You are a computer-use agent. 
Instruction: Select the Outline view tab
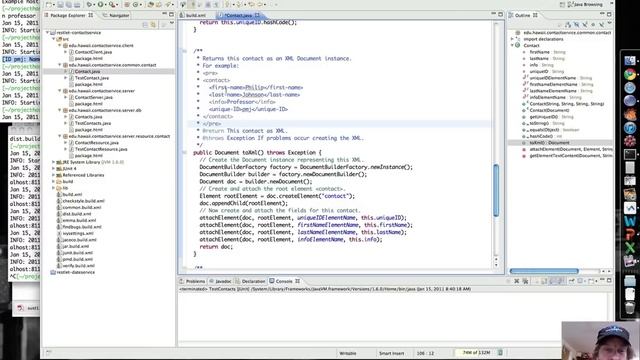click(x=524, y=15)
